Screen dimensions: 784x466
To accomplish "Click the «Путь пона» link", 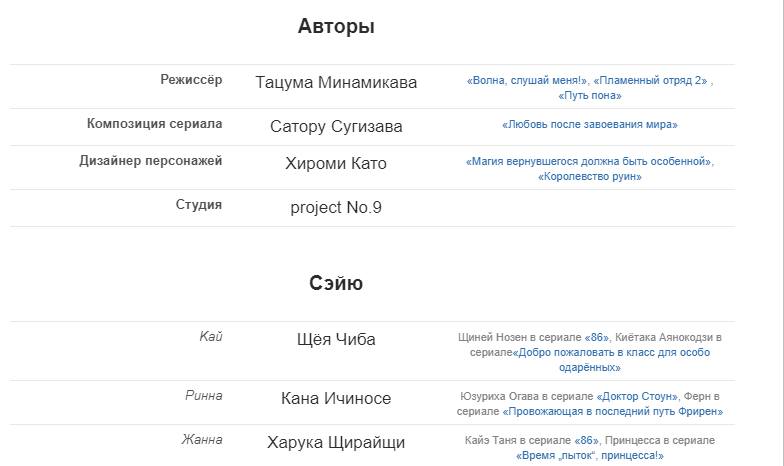I will click(x=590, y=96).
